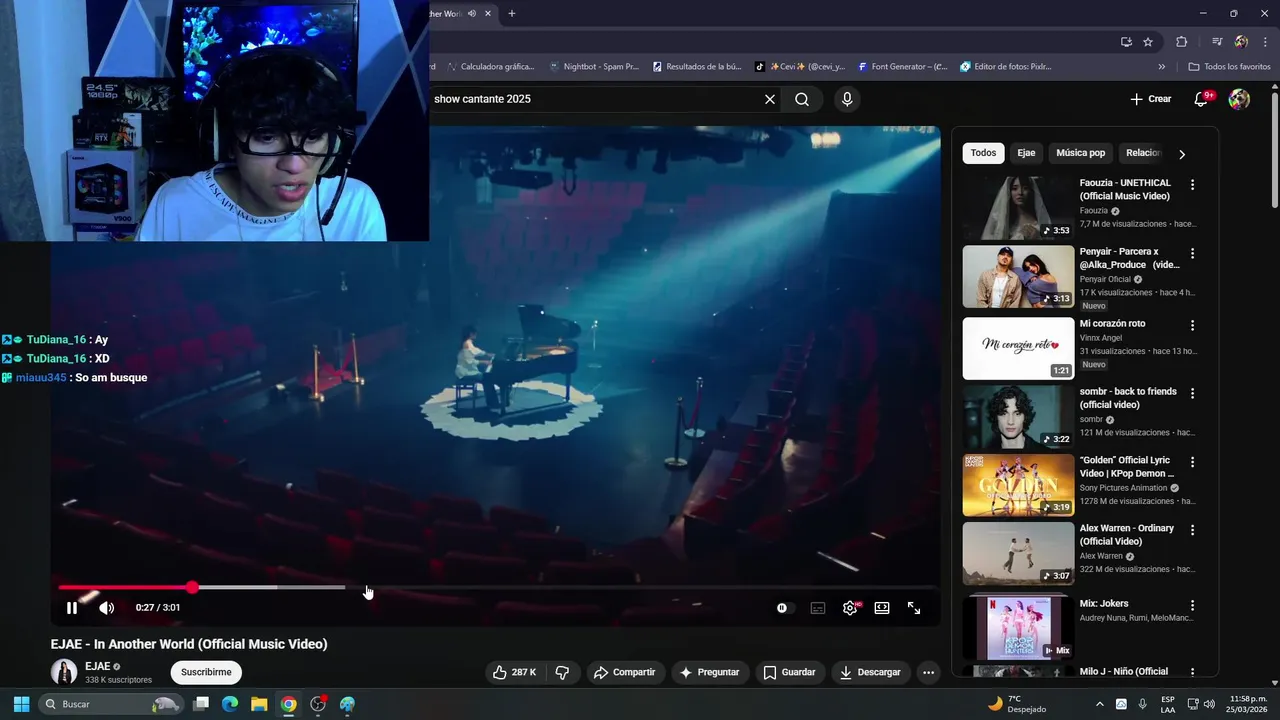Select the Música pop filter chip
Viewport: 1280px width, 720px height.
(x=1081, y=153)
